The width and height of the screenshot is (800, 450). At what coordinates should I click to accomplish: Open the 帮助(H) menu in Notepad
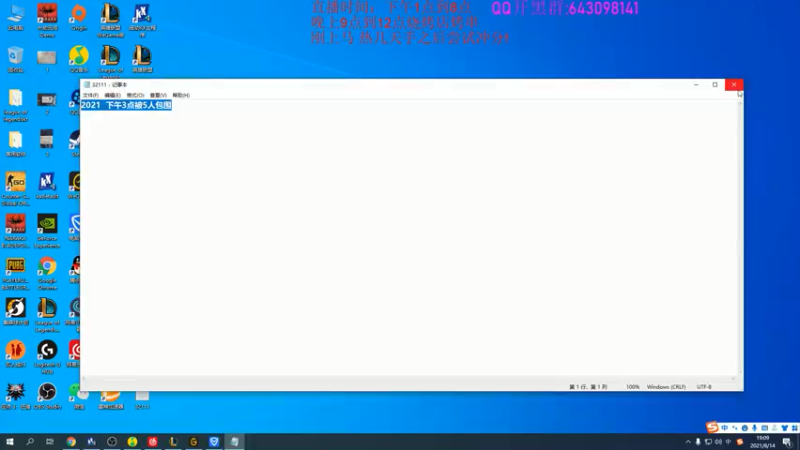181,95
